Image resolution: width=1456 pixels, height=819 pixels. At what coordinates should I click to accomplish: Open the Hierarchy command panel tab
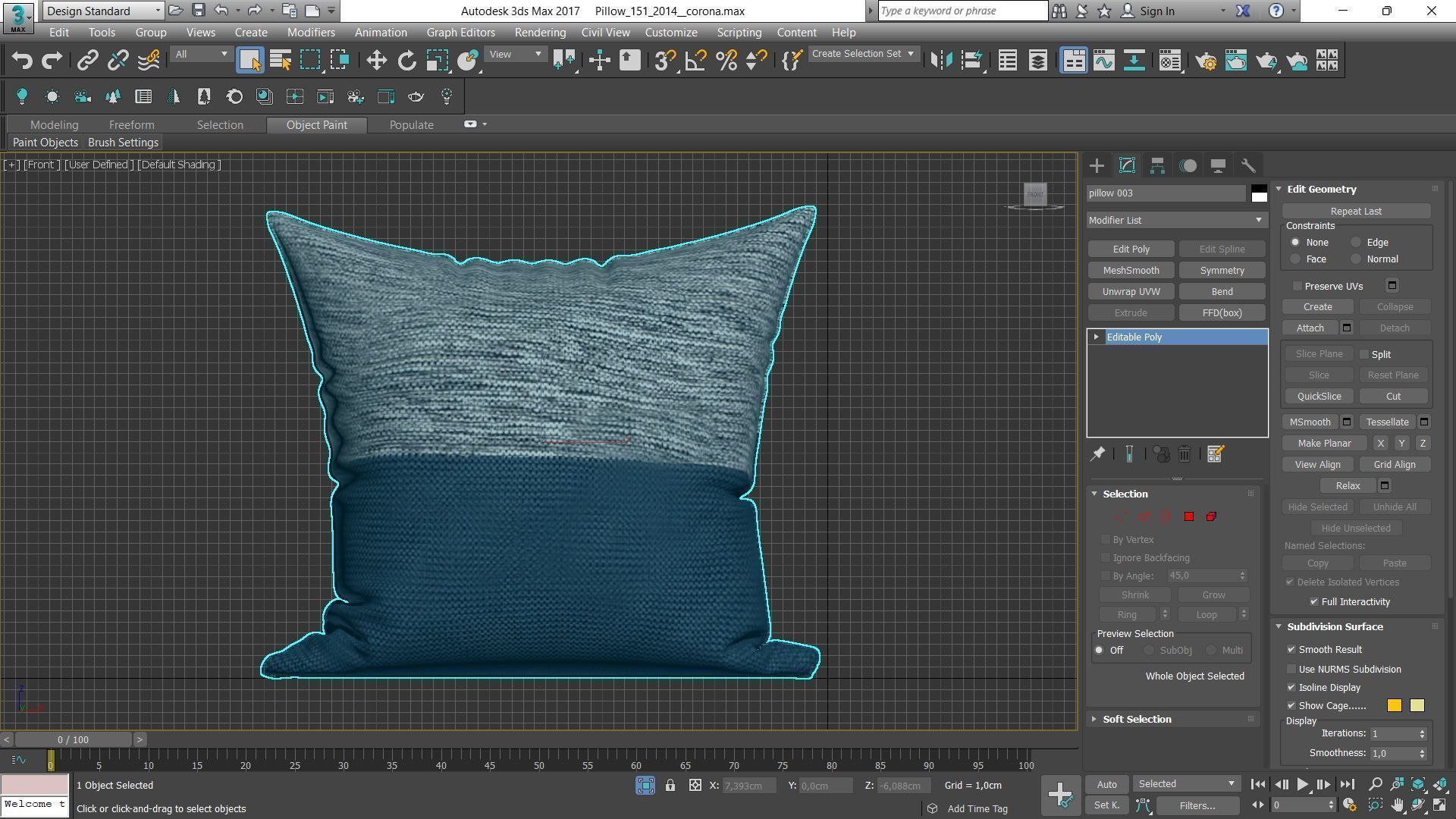1157,165
